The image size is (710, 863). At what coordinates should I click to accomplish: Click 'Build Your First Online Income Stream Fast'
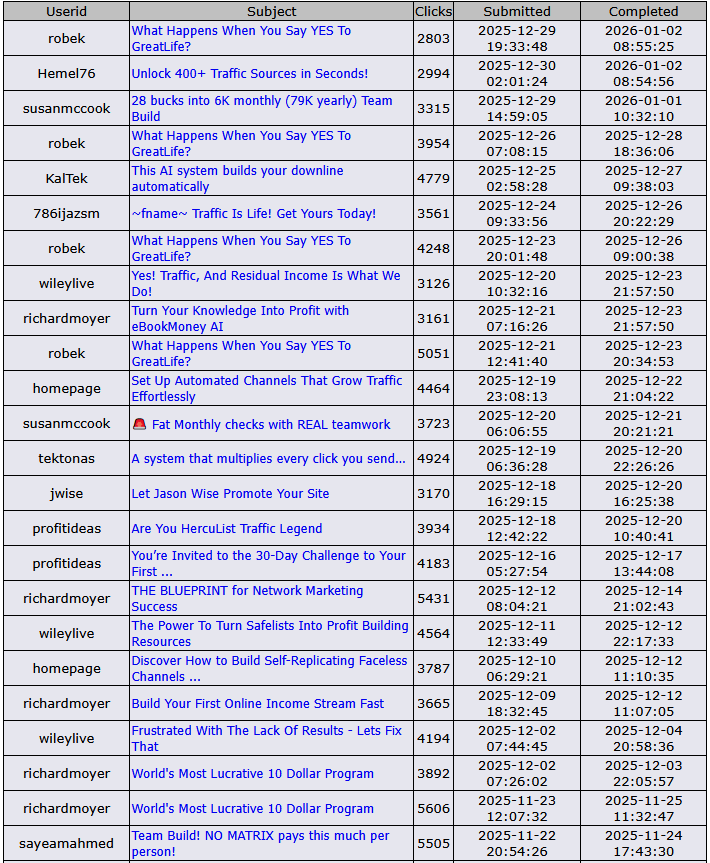tap(258, 703)
